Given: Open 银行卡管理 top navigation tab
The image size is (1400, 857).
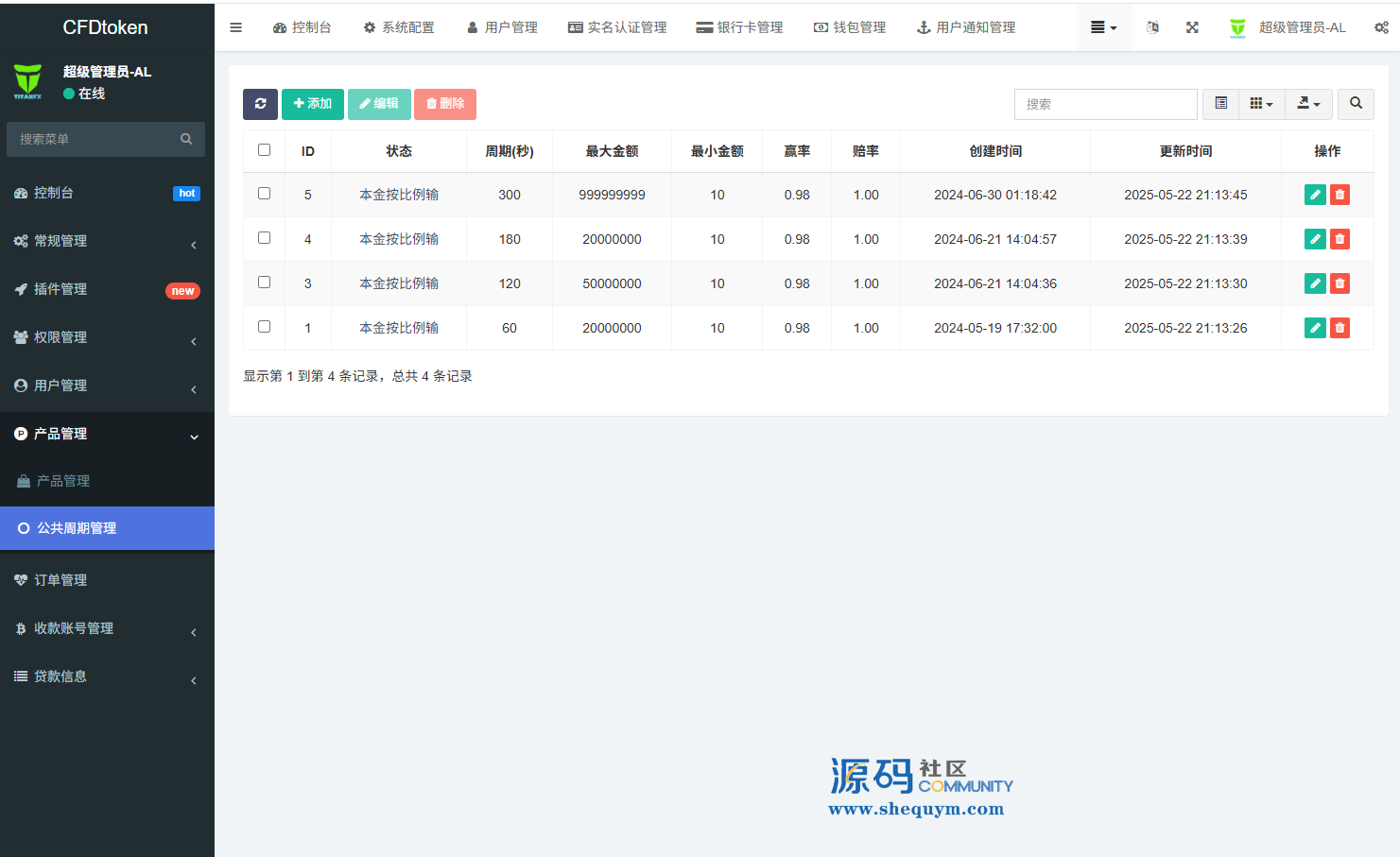Looking at the screenshot, I should pos(739,27).
